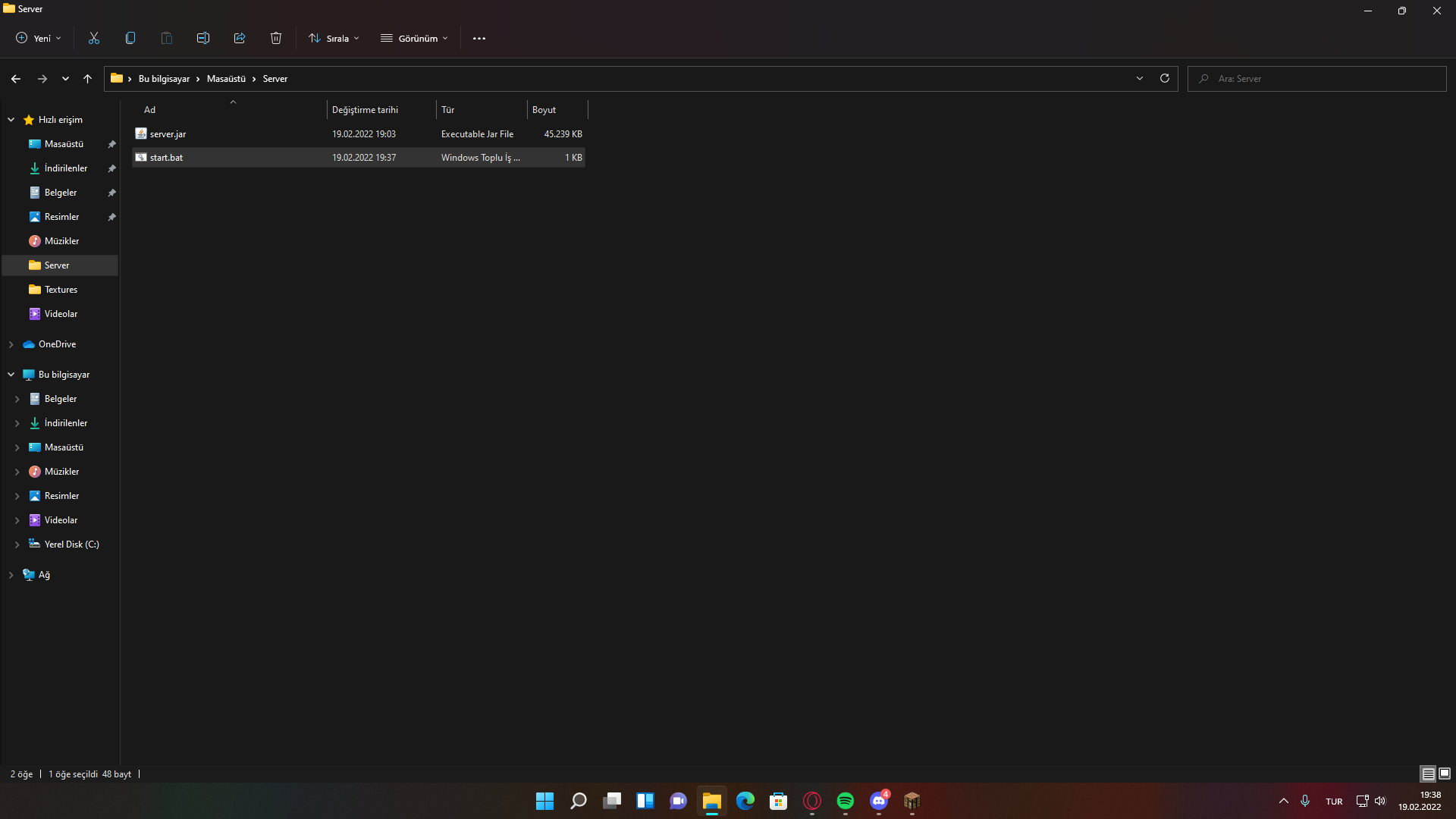
Task: Go up one folder level
Action: (87, 79)
